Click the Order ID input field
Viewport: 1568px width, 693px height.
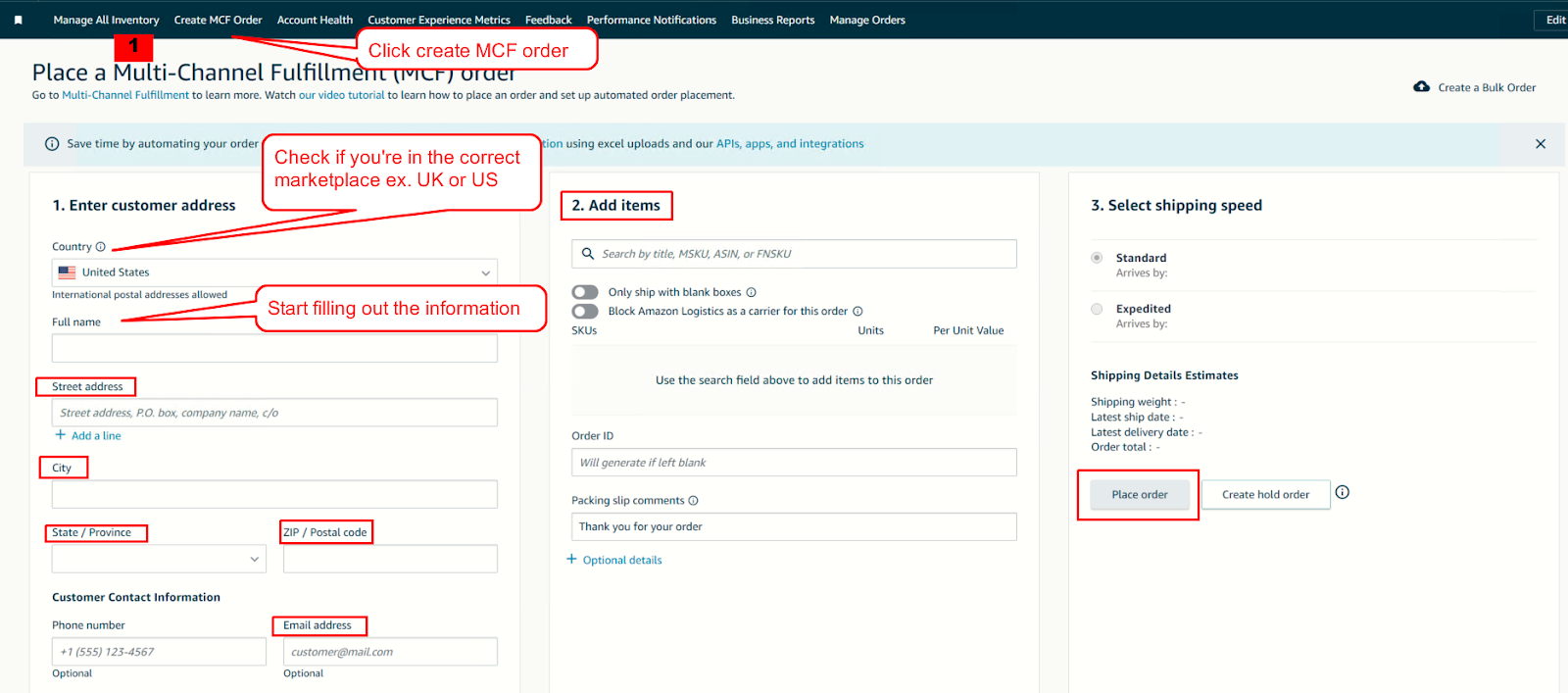tap(794, 463)
